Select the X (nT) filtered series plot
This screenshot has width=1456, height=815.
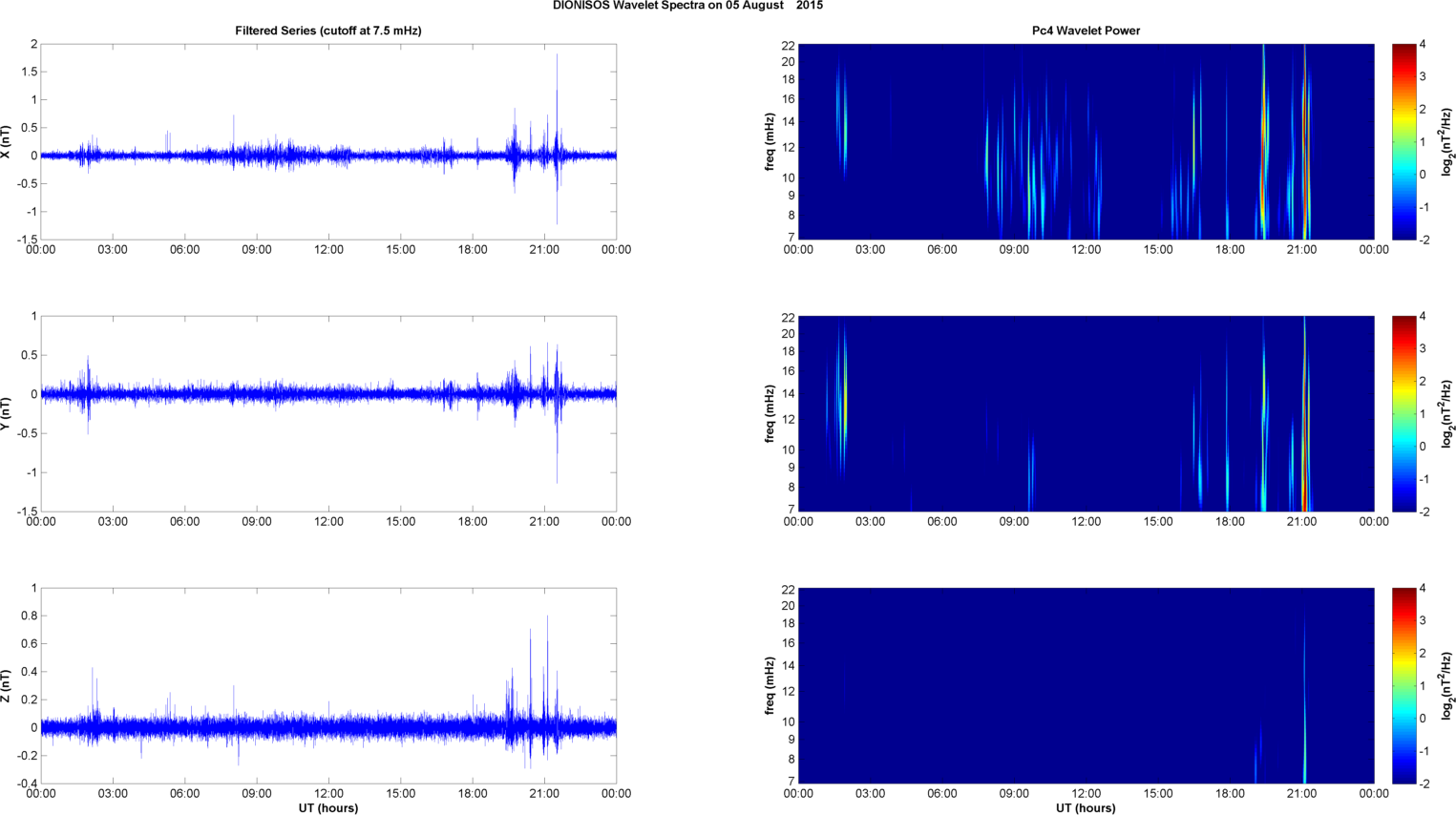tap(328, 142)
